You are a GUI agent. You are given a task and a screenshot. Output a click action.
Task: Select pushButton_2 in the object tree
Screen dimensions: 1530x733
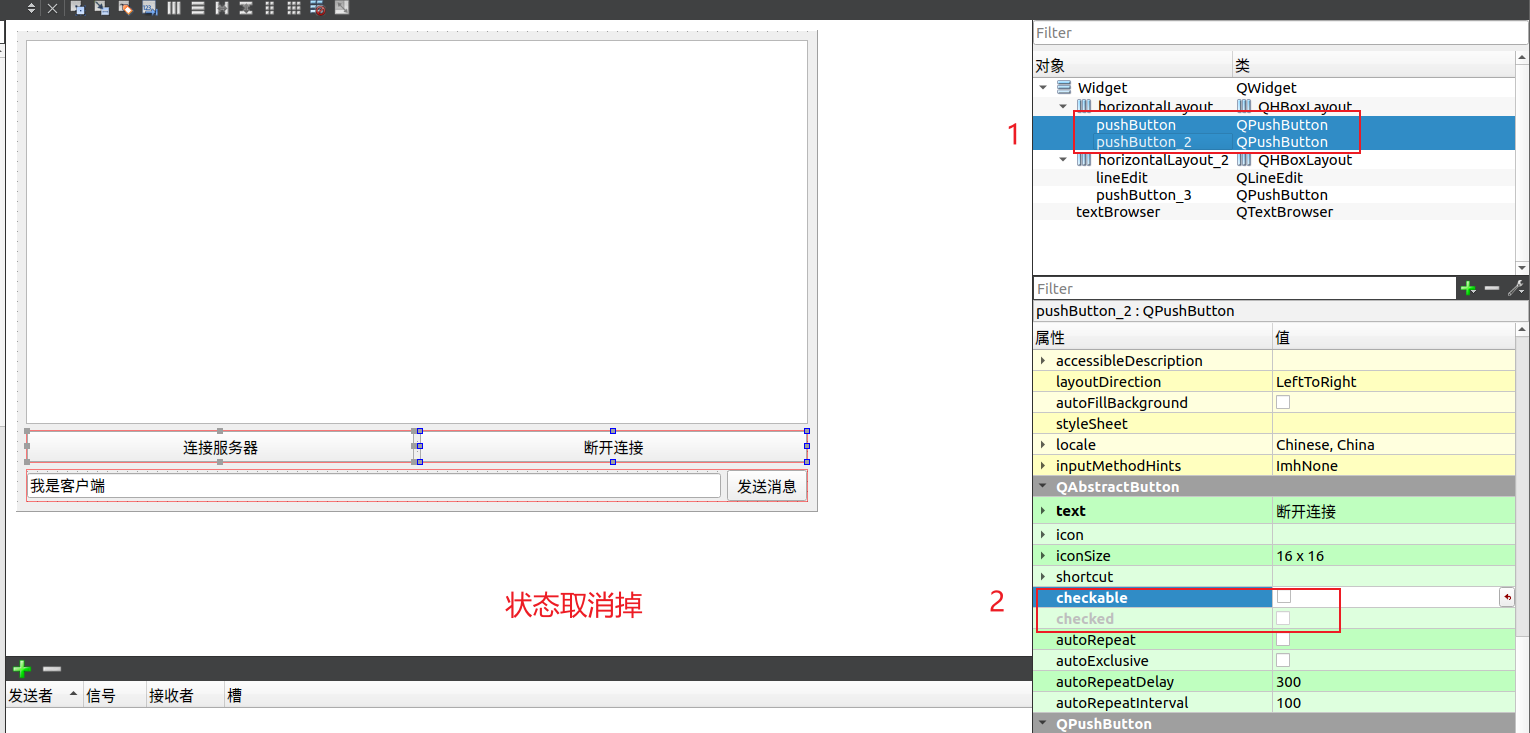click(1144, 142)
